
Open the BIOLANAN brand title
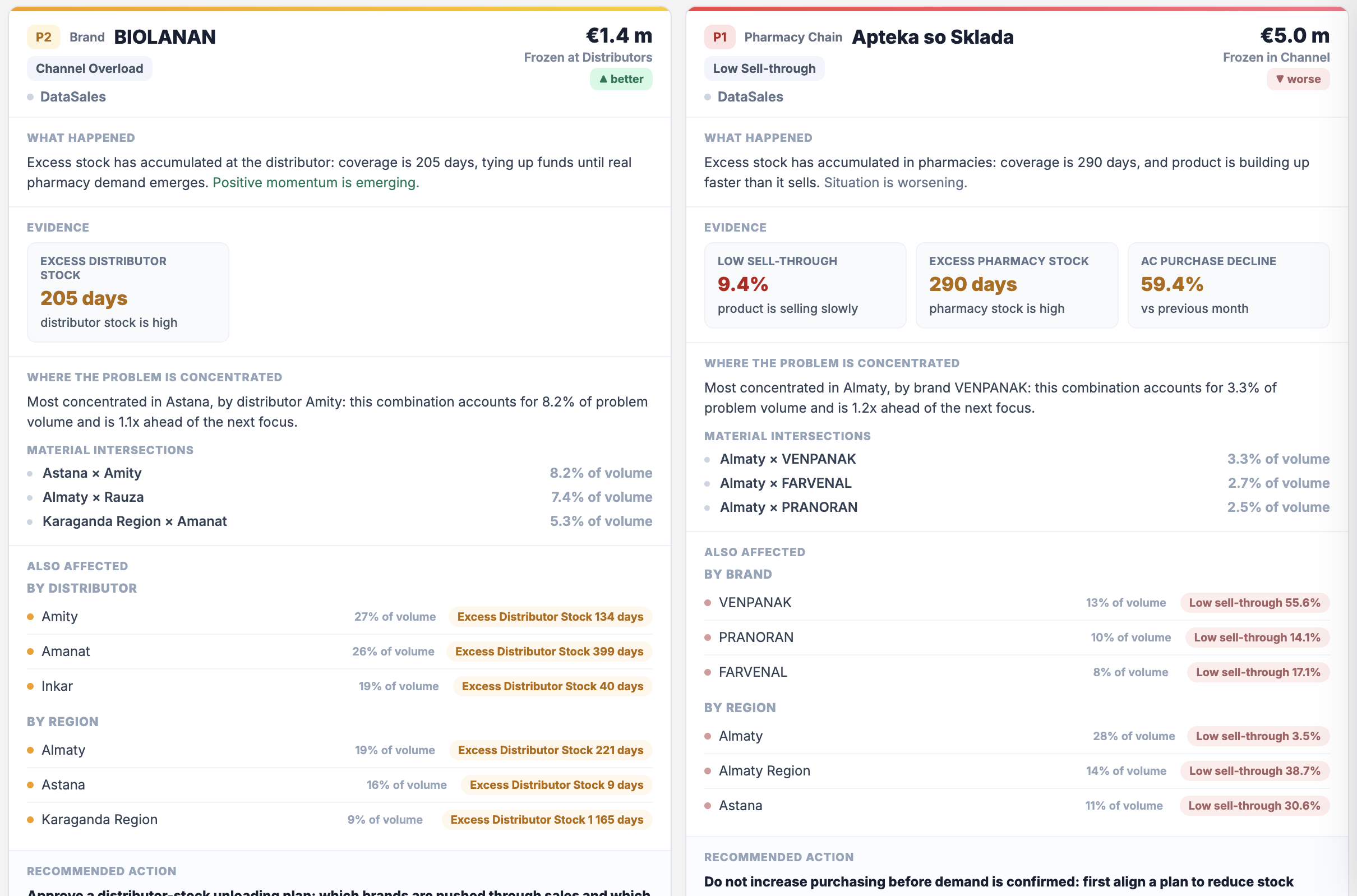(x=164, y=37)
